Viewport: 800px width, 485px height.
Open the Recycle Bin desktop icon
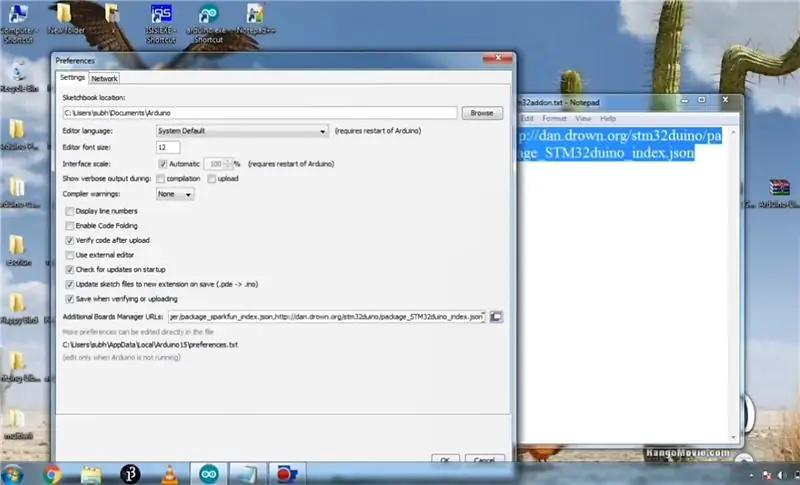[18, 78]
